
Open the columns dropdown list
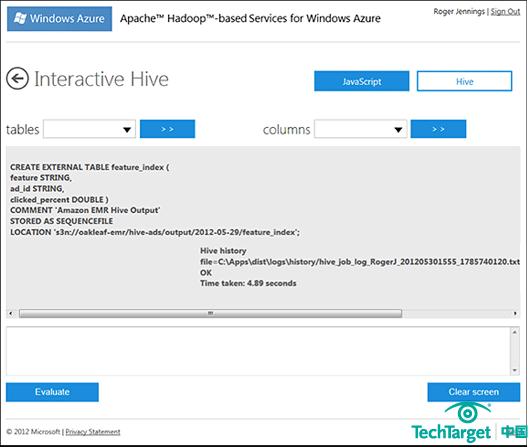pos(360,129)
